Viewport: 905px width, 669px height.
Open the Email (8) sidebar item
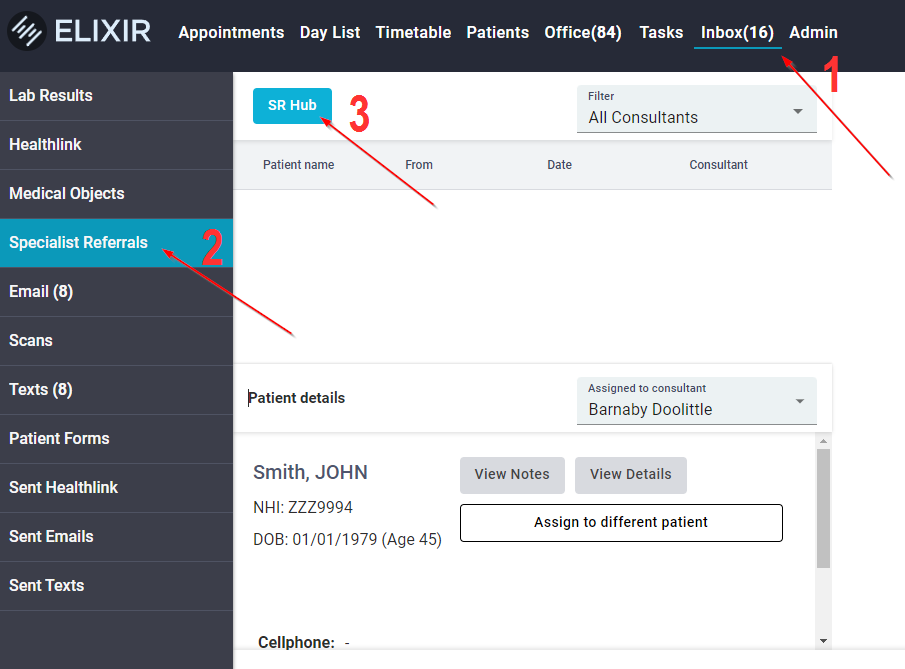[41, 292]
